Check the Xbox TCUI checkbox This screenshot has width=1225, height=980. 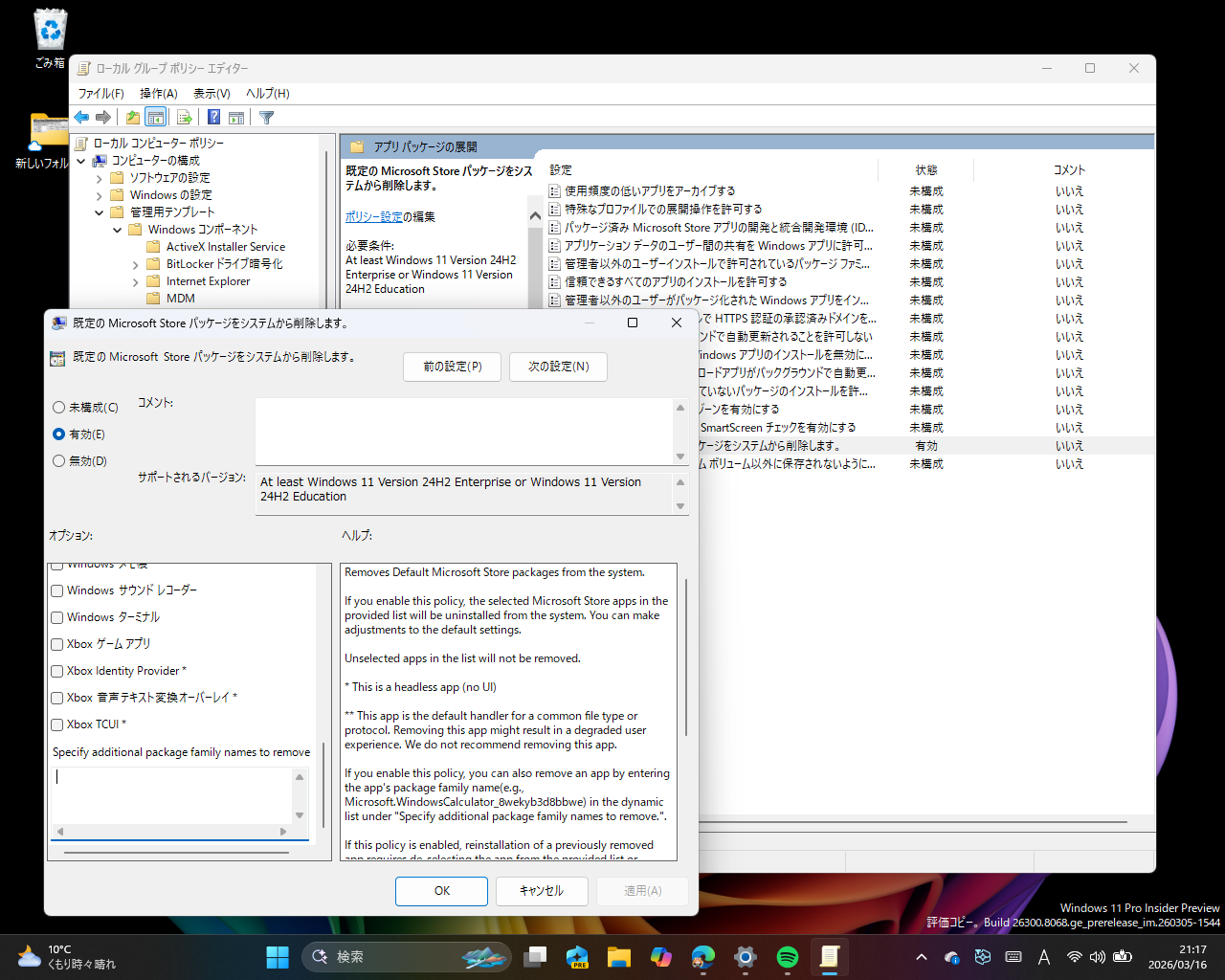tap(57, 725)
